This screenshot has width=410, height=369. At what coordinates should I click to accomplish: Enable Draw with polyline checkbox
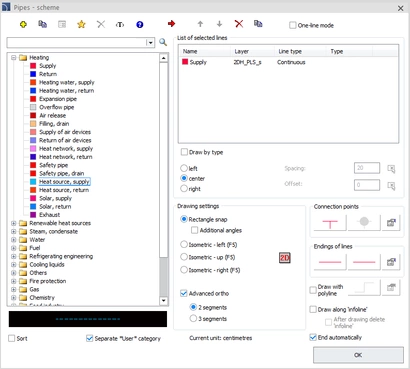(x=313, y=290)
